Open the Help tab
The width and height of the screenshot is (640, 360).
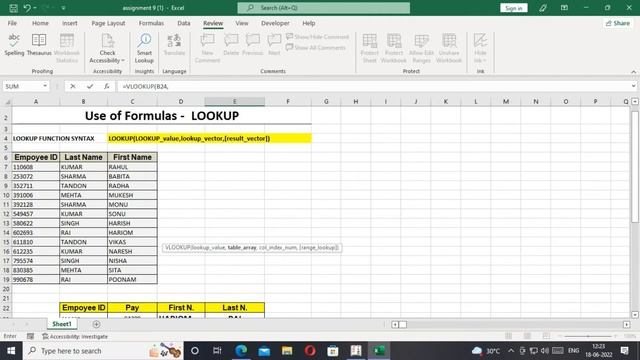309,23
